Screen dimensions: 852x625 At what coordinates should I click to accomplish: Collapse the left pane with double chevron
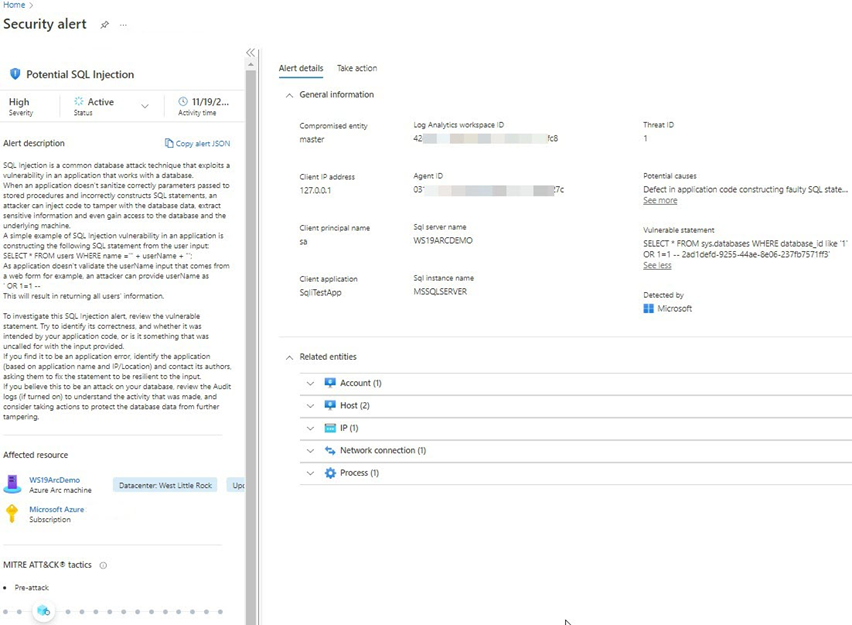250,53
